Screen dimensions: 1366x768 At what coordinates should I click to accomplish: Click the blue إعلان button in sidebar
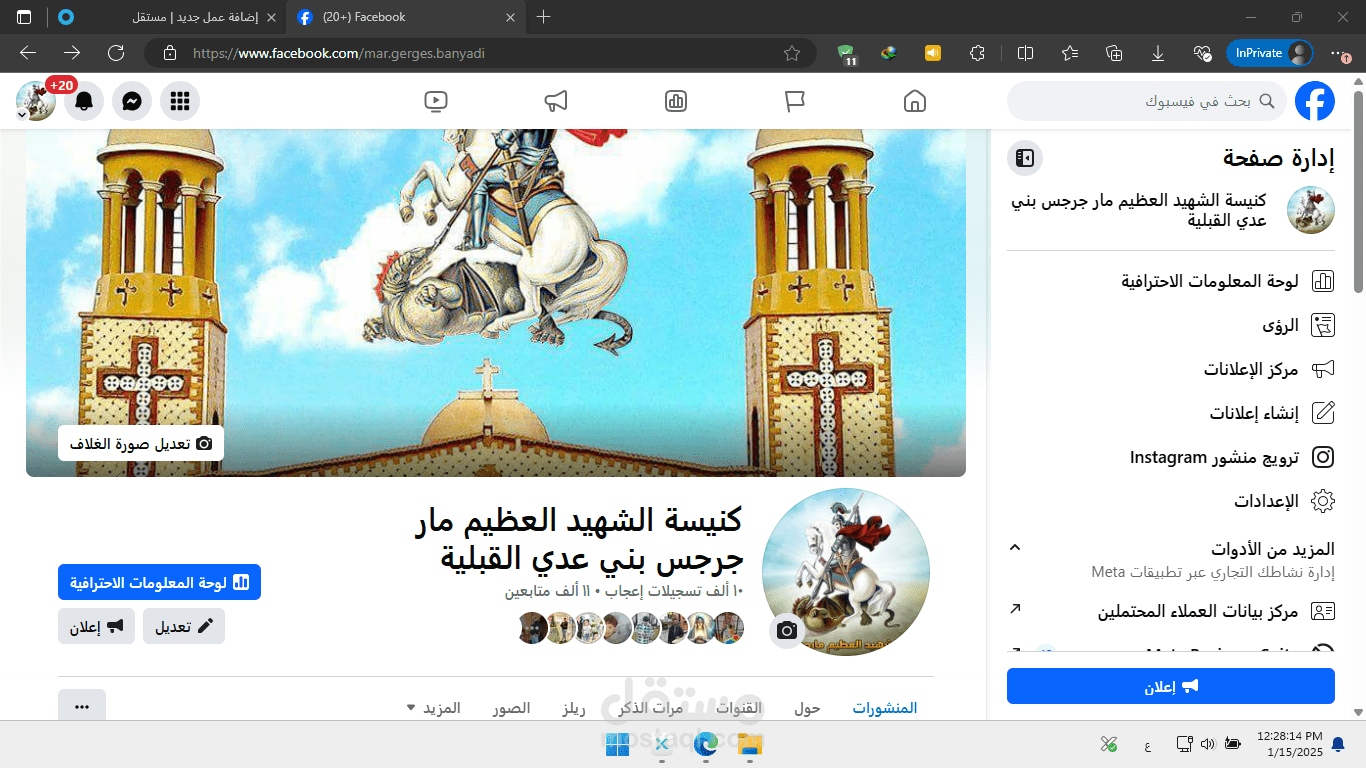coord(1171,687)
